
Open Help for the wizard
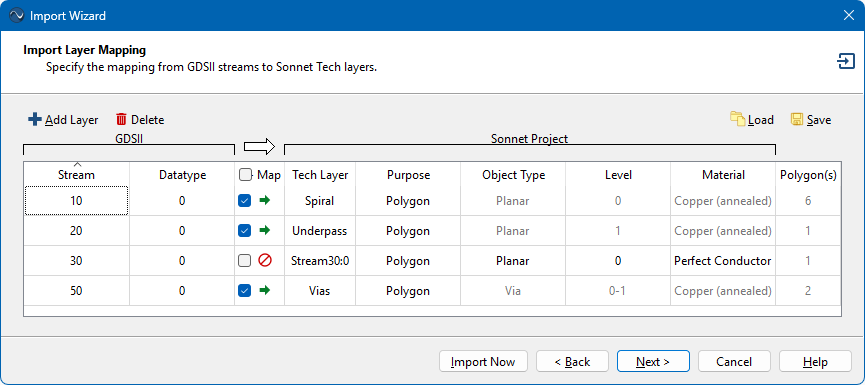click(x=815, y=362)
